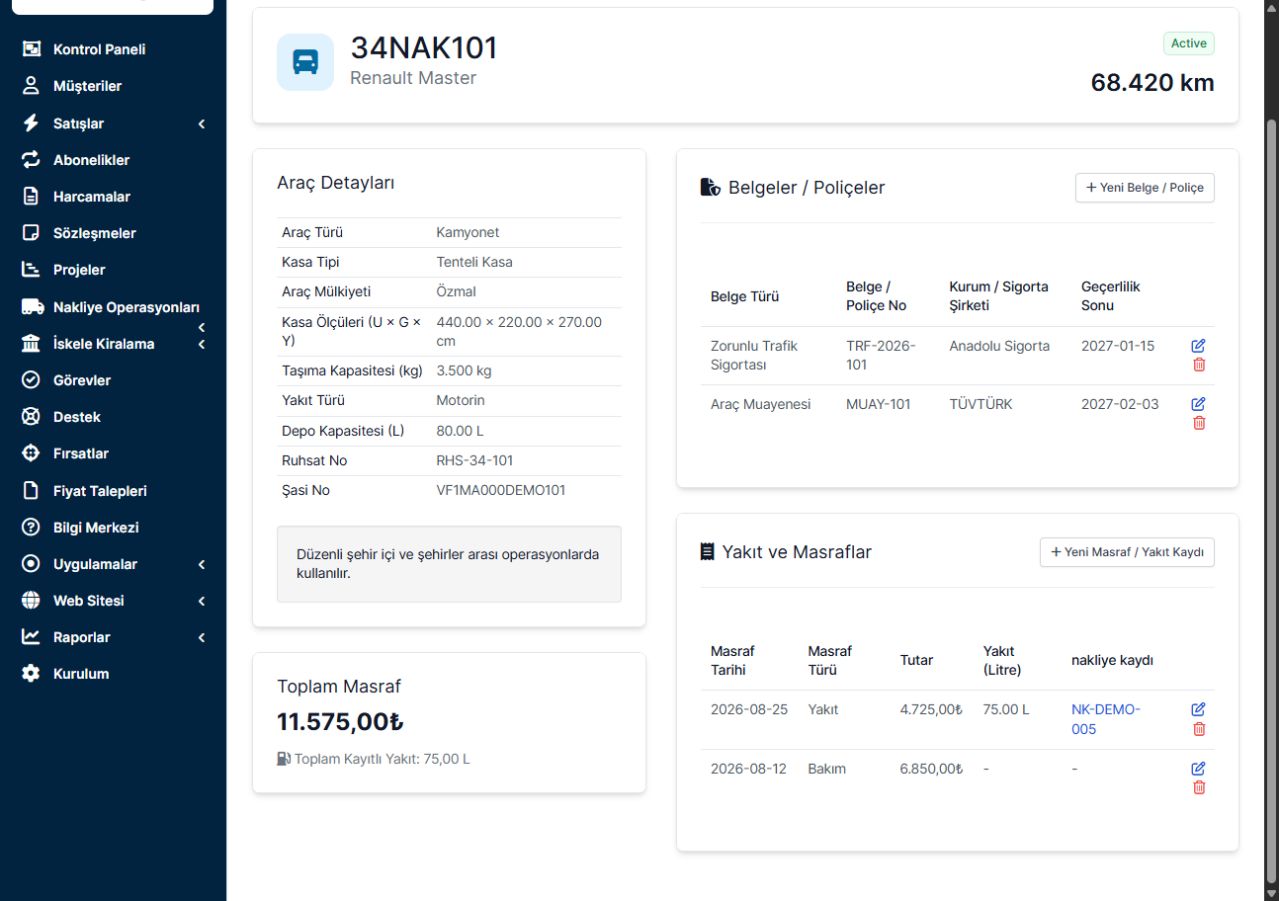Open Sözleşmeler using its sidebar icon
The height and width of the screenshot is (901, 1279).
31,233
